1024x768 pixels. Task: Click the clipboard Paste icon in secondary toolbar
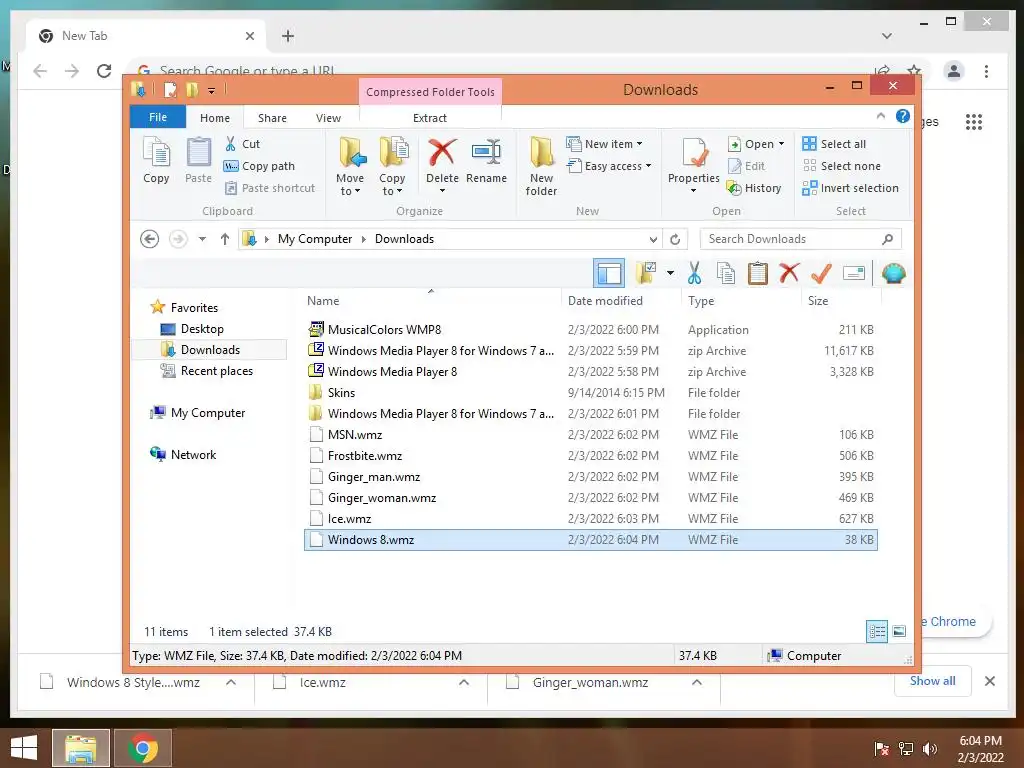(x=758, y=274)
